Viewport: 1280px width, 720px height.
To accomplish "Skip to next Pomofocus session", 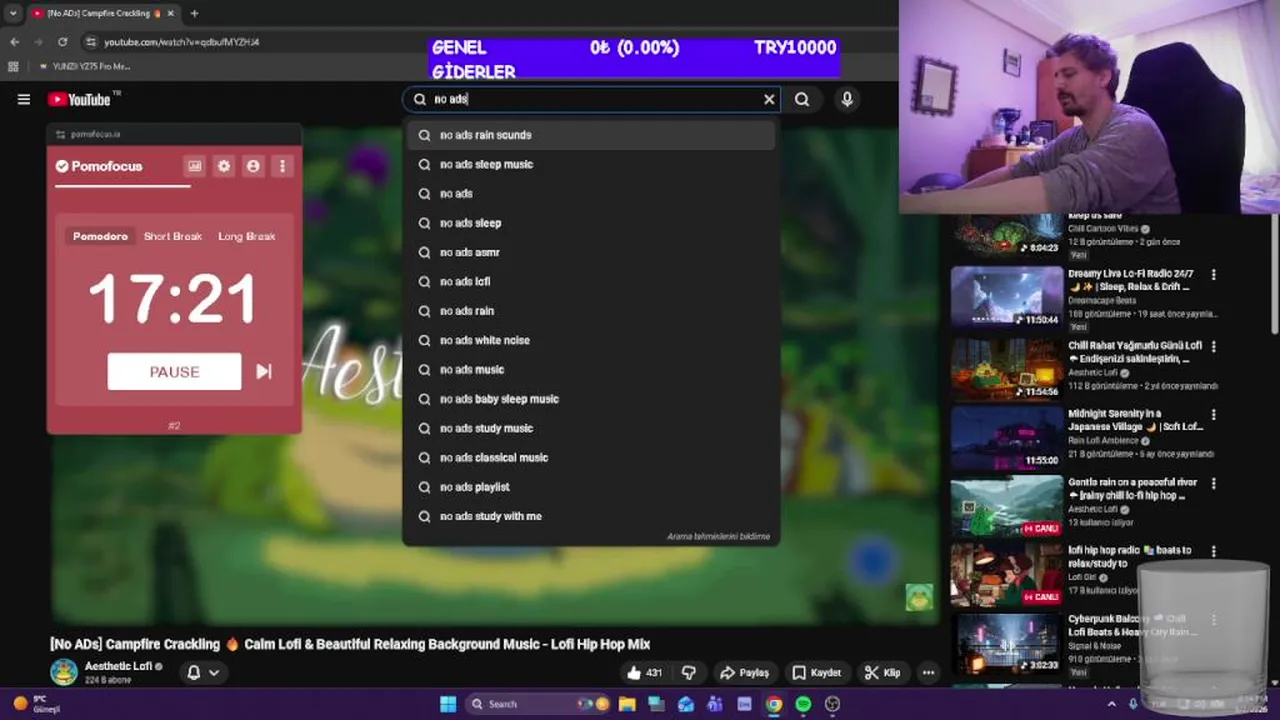I will pyautogui.click(x=264, y=371).
